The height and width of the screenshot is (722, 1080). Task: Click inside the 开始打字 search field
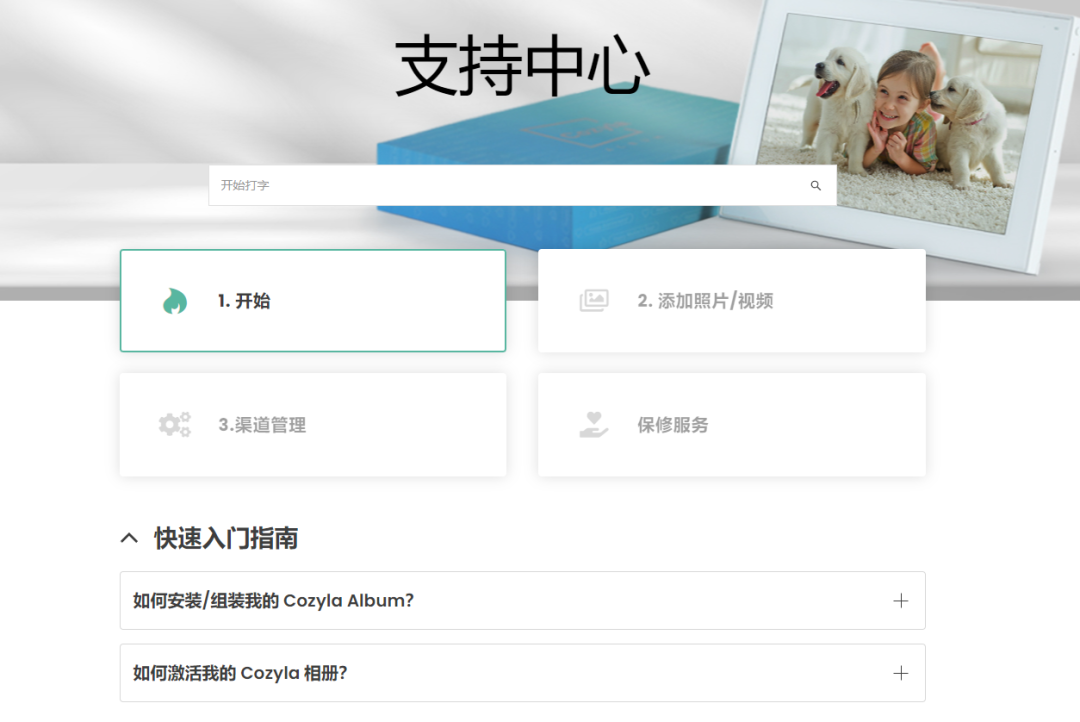point(450,185)
